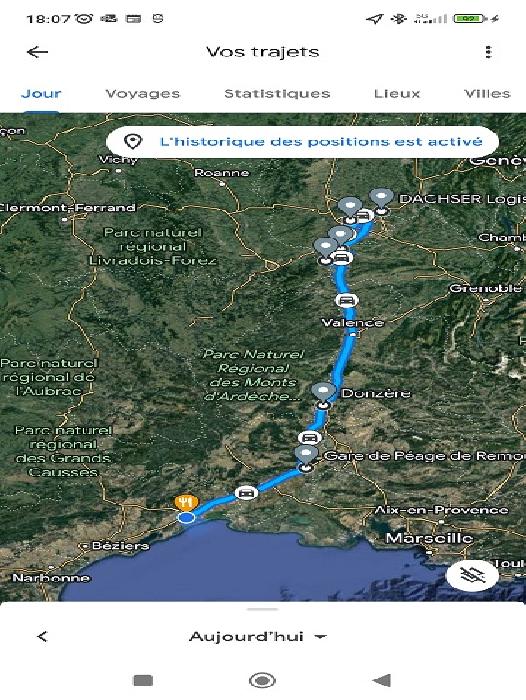Screen dimensions: 526x700
Task: Switch to the Voyages tab
Action: [x=142, y=94]
